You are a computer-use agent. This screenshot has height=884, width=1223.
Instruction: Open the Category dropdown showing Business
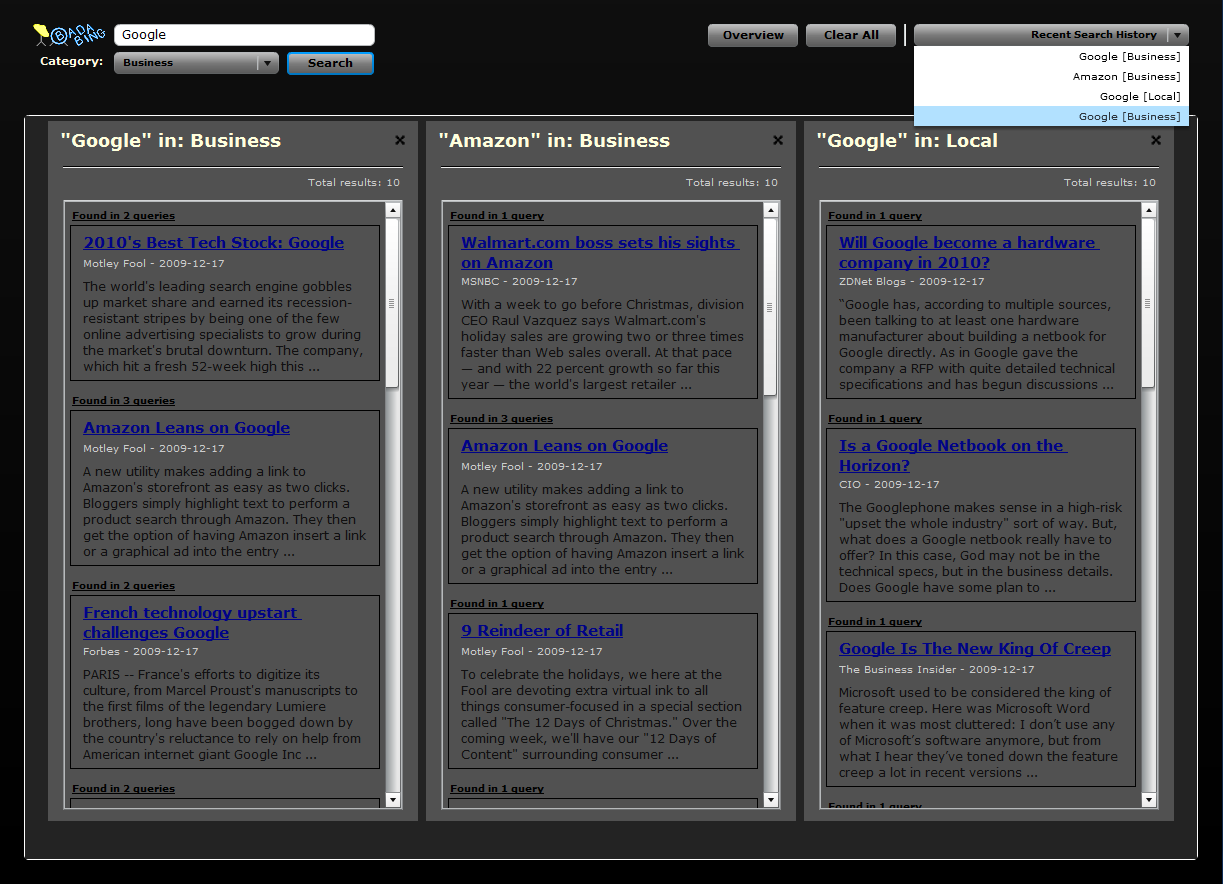[x=196, y=63]
